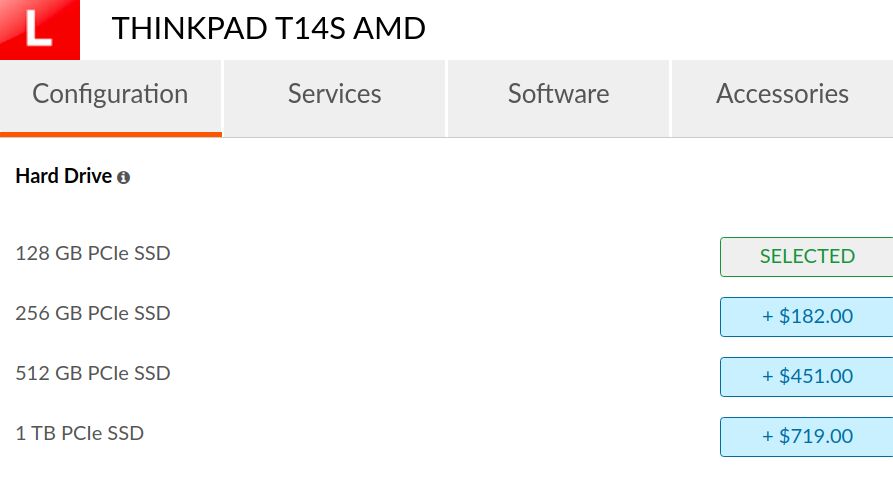Click the Hard Drive section heading

[x=64, y=177]
